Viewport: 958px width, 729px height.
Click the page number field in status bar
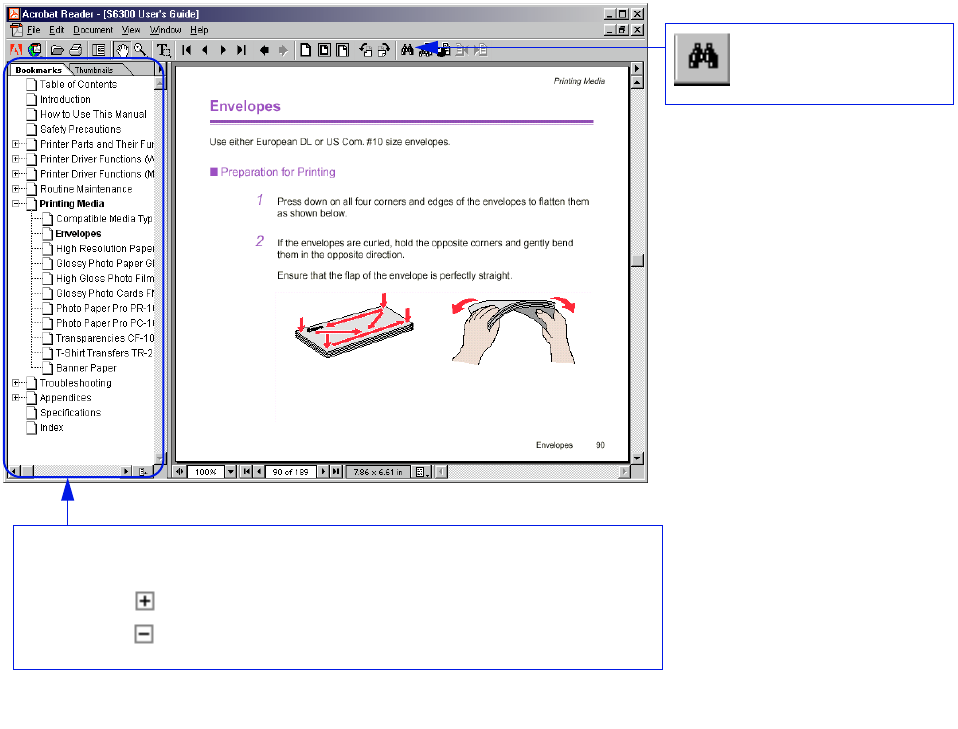(291, 472)
